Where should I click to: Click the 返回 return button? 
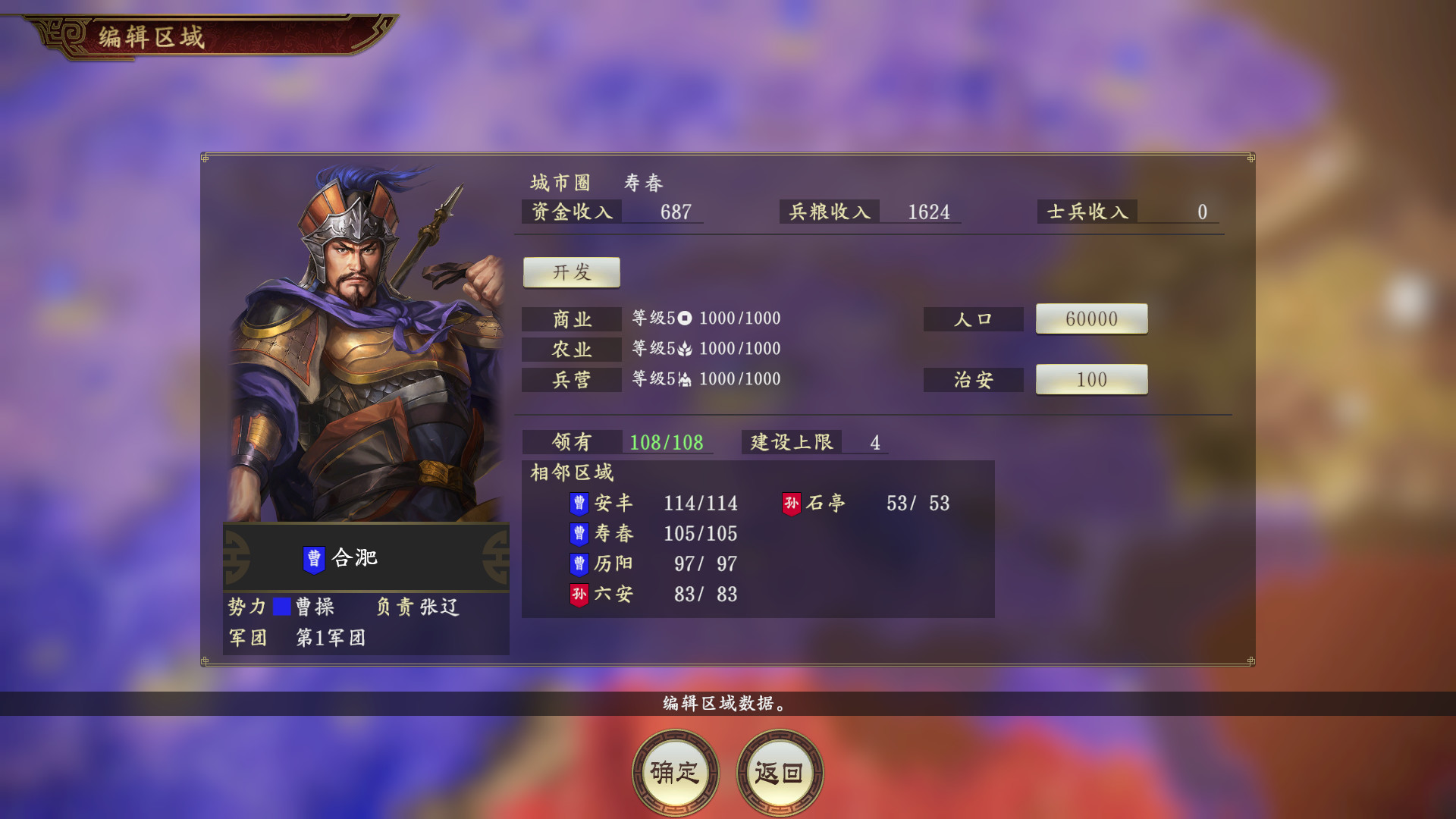pyautogui.click(x=780, y=773)
